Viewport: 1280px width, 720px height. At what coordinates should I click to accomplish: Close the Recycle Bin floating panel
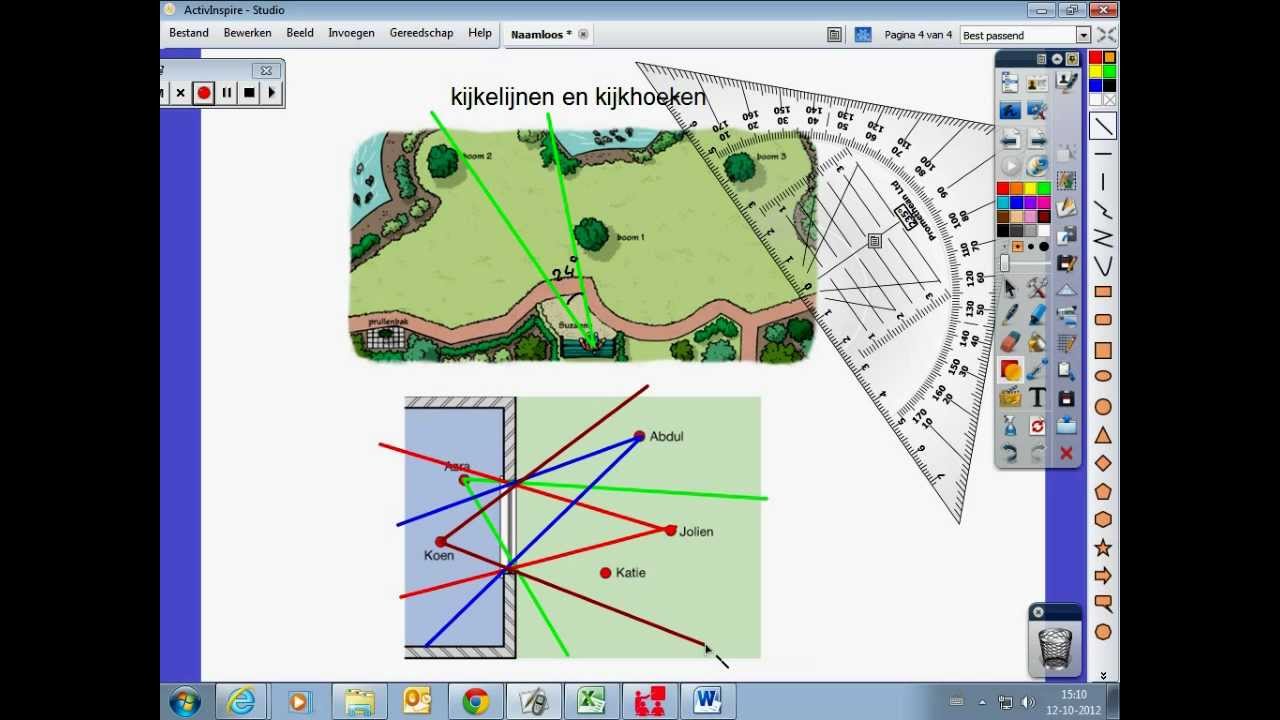point(1038,612)
